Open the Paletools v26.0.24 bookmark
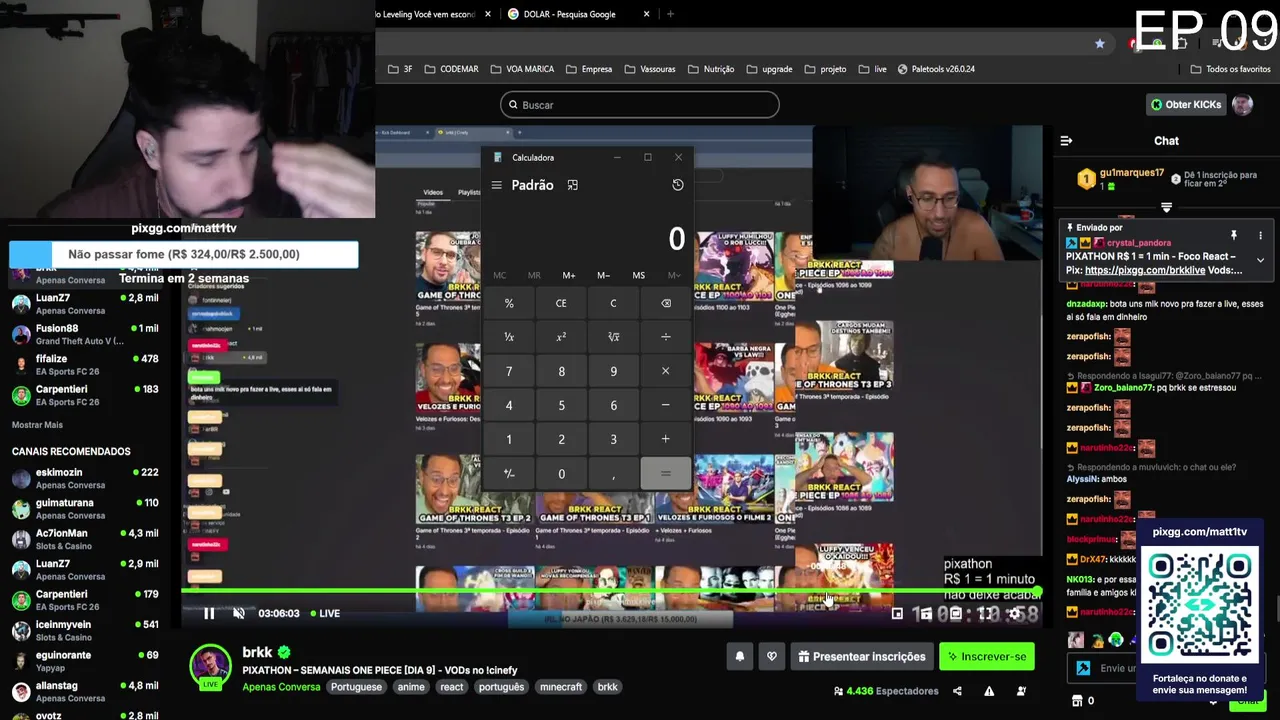This screenshot has width=1280, height=720. pyautogui.click(x=936, y=69)
